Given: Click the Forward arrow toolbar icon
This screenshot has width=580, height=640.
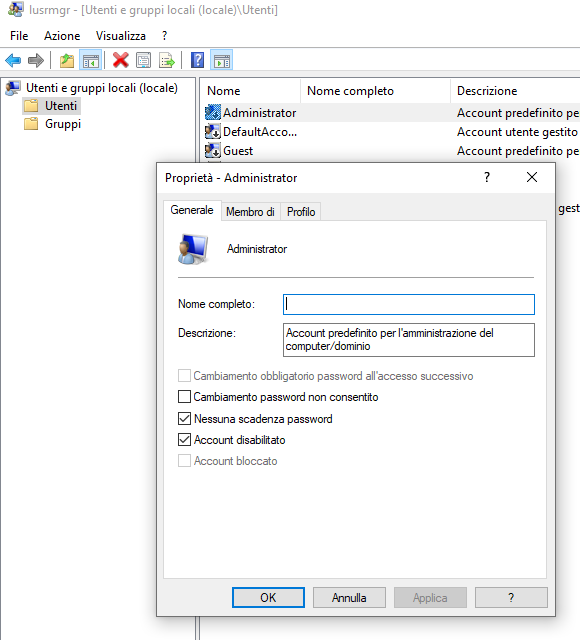Looking at the screenshot, I should click(36, 60).
